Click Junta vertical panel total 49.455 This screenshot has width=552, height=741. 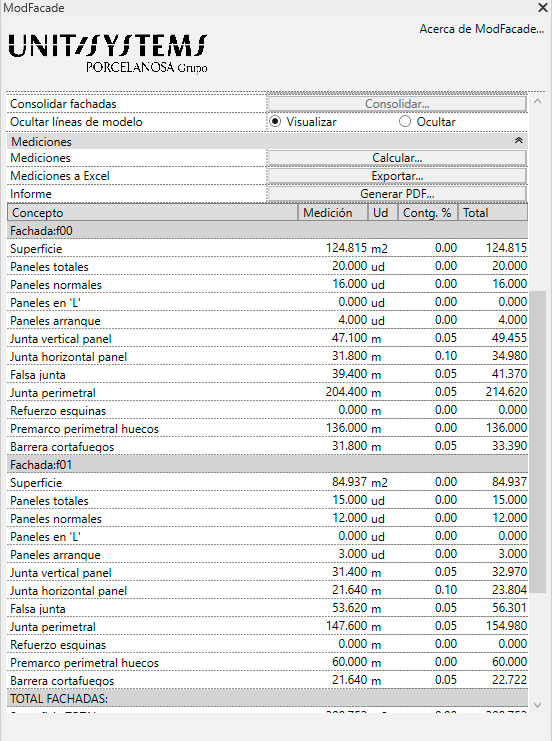point(509,338)
